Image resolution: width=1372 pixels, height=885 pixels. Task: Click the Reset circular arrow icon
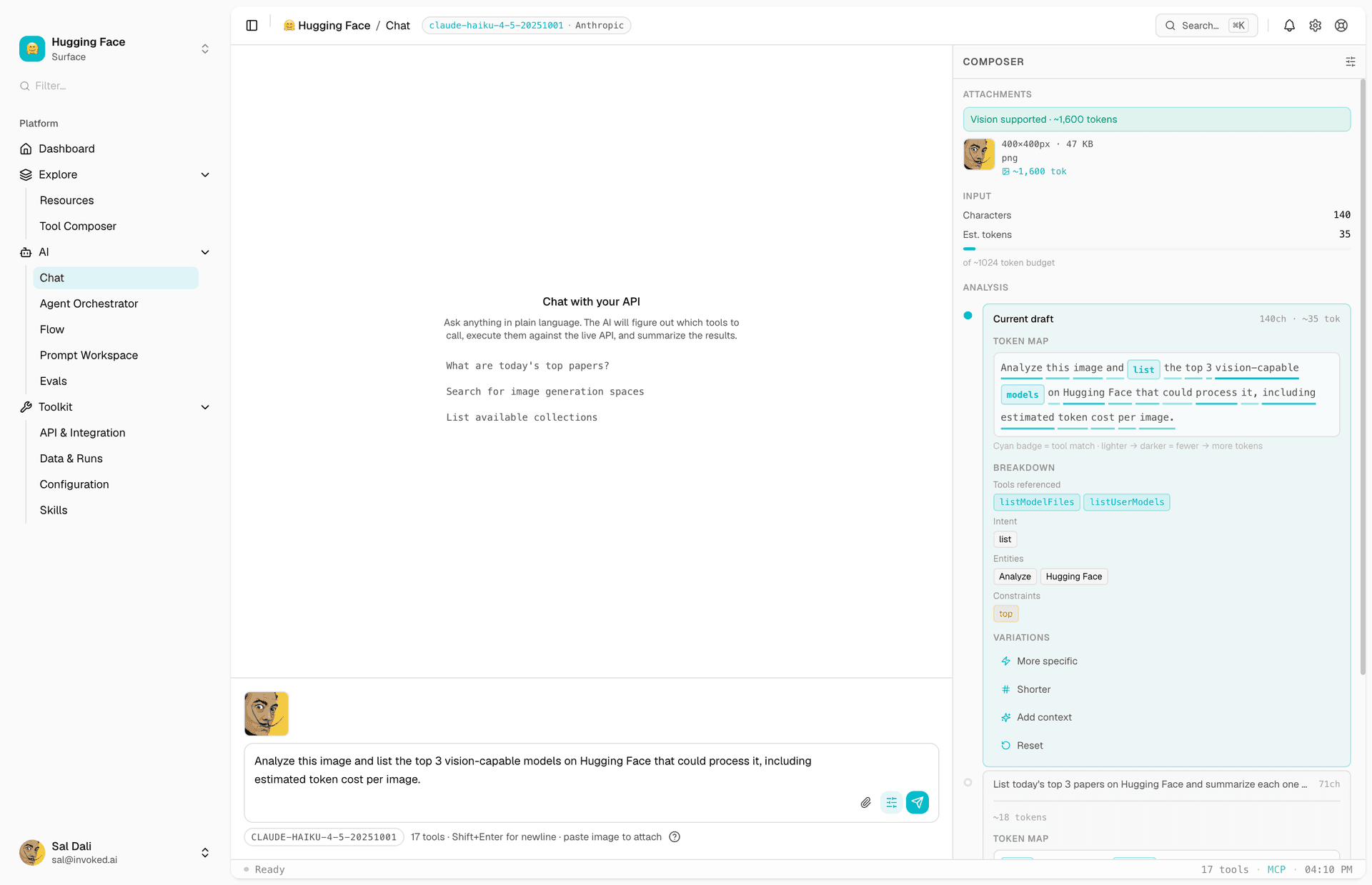(x=1005, y=746)
